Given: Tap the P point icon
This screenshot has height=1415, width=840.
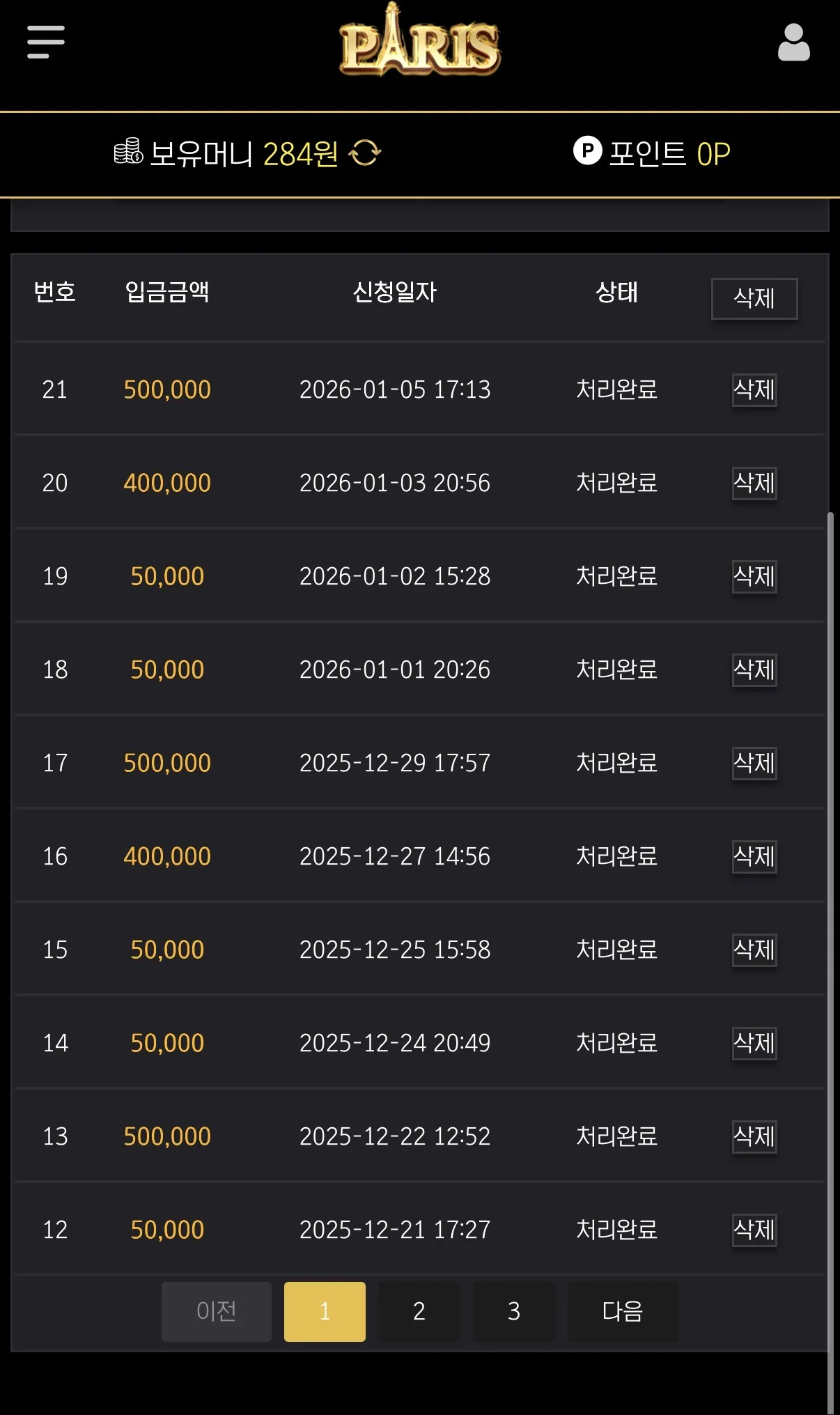Looking at the screenshot, I should 587,150.
